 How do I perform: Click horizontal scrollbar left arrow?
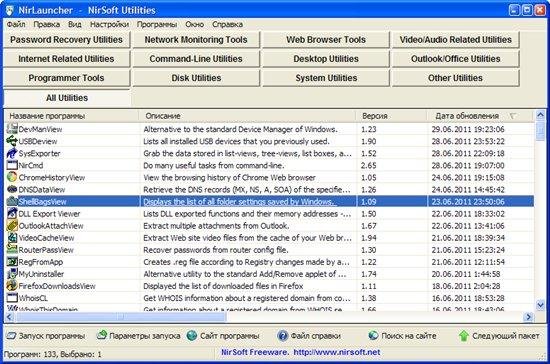pyautogui.click(x=9, y=317)
